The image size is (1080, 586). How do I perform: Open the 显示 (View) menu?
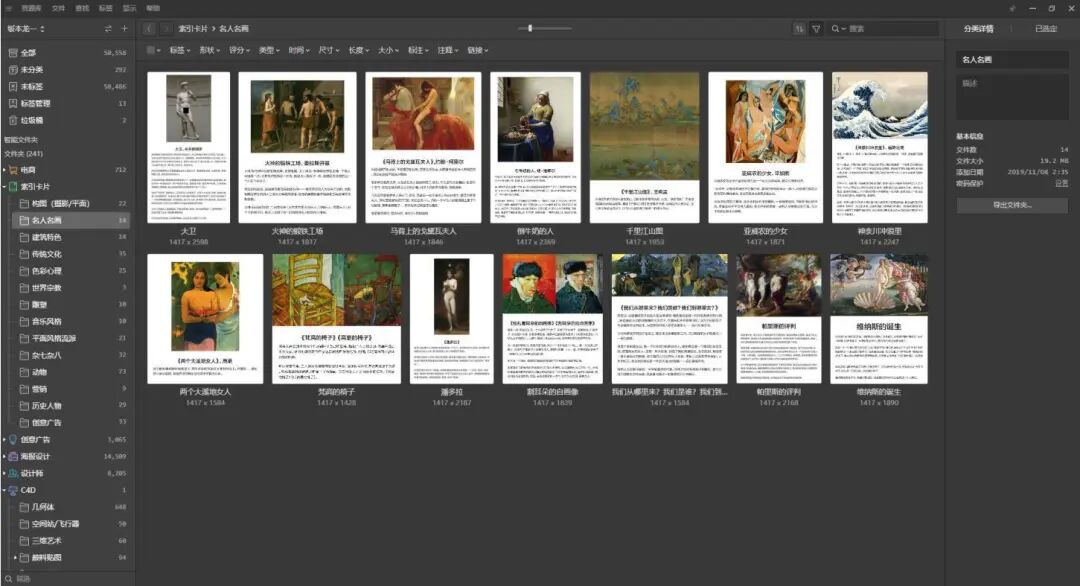[129, 8]
